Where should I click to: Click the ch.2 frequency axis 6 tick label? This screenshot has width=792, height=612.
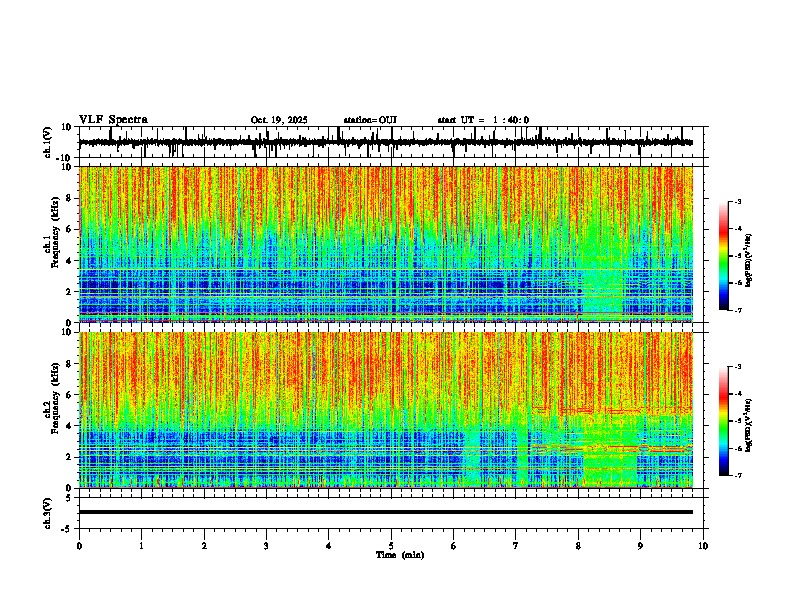(70, 395)
